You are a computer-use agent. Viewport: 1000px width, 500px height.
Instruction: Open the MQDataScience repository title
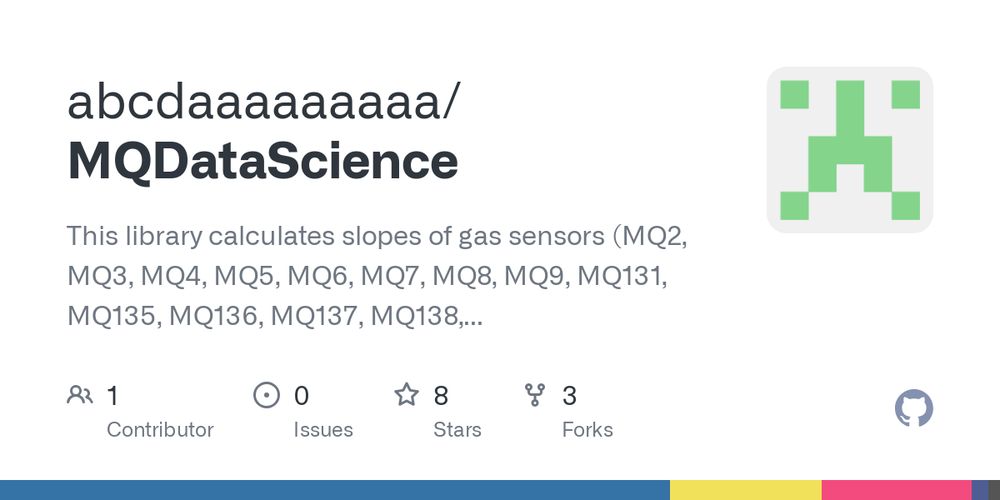[263, 162]
